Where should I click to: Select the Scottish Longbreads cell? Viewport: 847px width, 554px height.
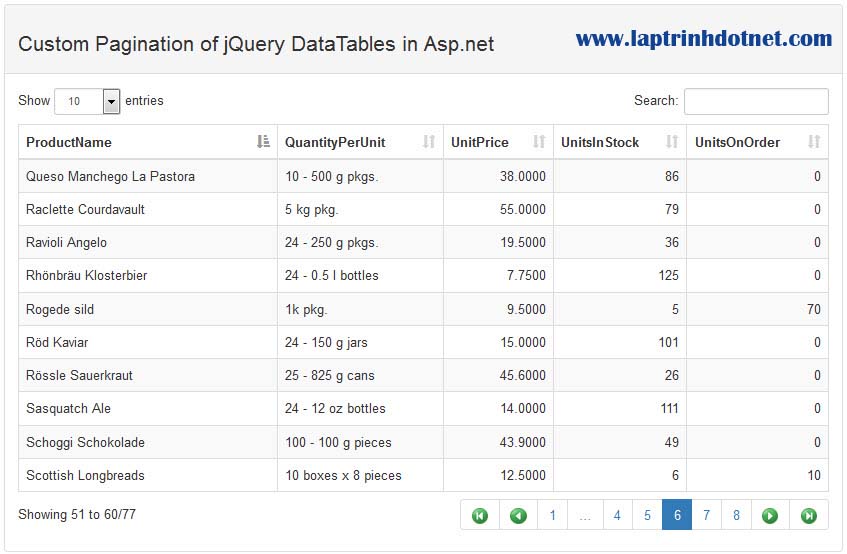click(x=148, y=475)
